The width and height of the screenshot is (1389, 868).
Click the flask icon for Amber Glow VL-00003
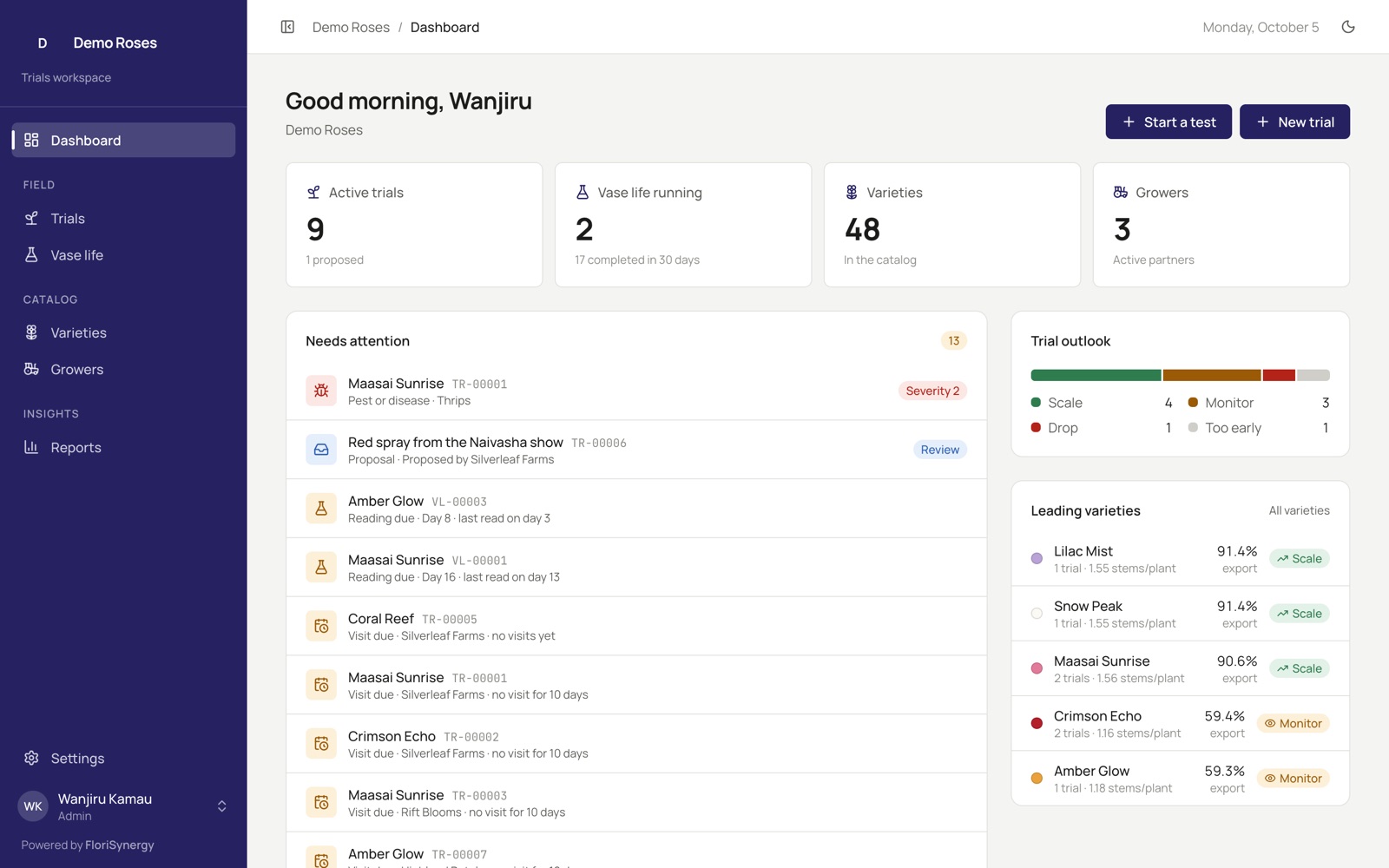[x=321, y=509]
